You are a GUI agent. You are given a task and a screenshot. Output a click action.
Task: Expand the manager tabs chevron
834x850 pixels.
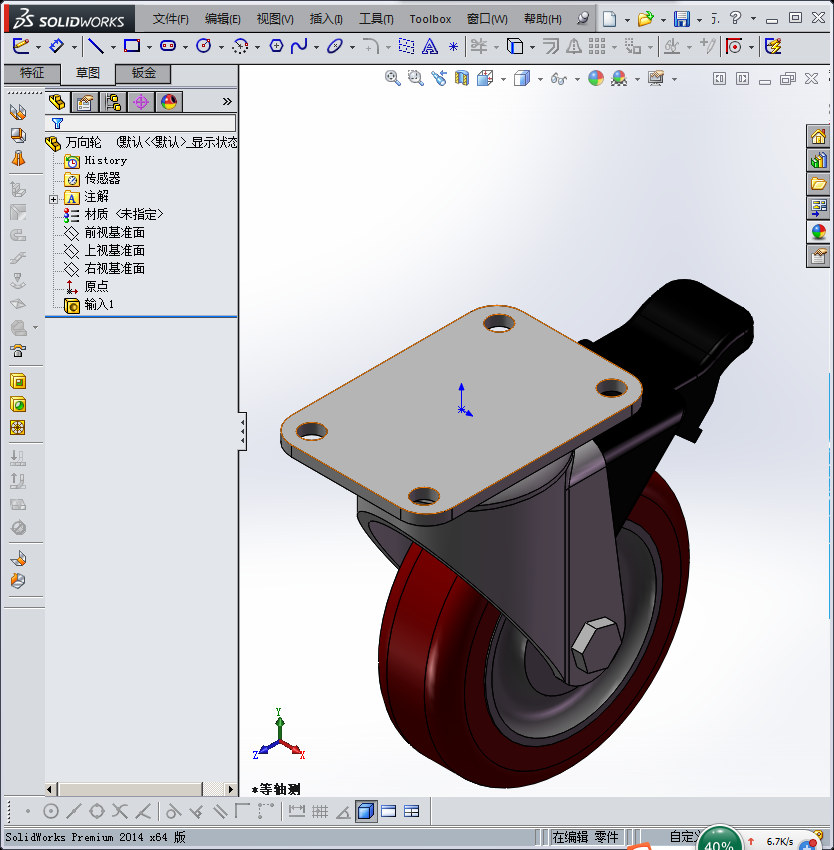tap(227, 101)
